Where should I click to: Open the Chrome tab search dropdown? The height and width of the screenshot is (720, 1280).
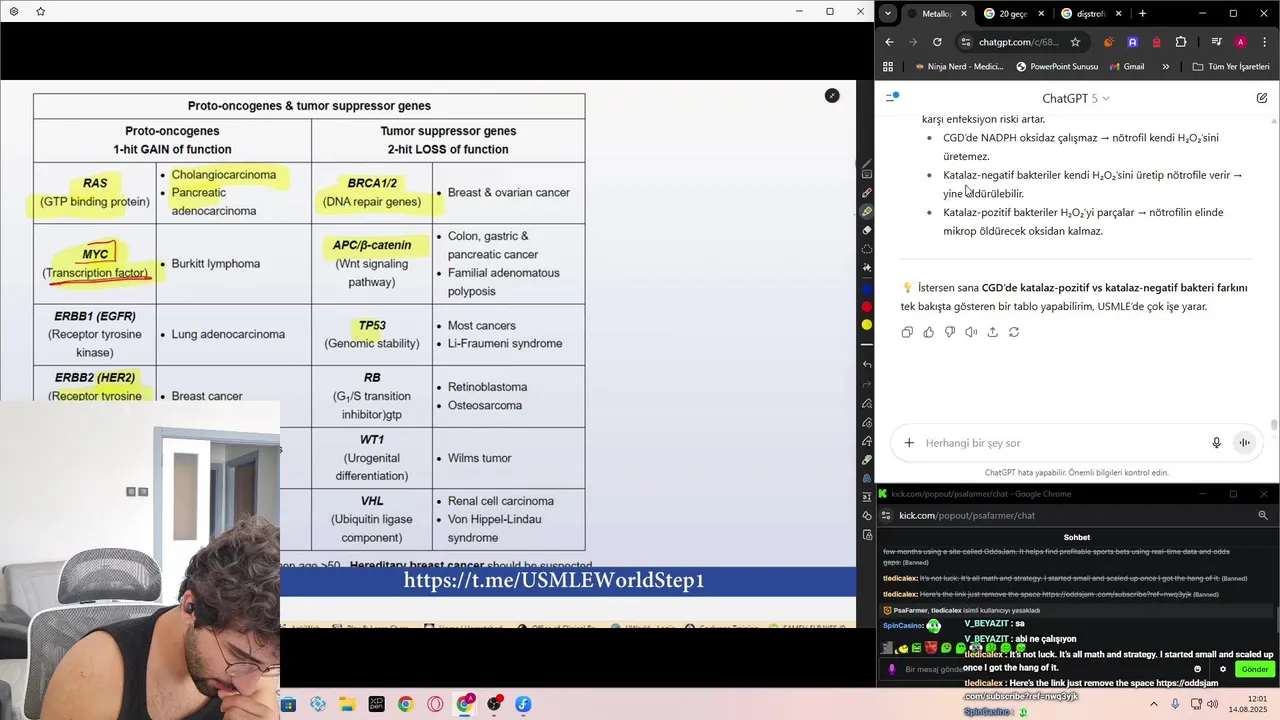[x=887, y=14]
